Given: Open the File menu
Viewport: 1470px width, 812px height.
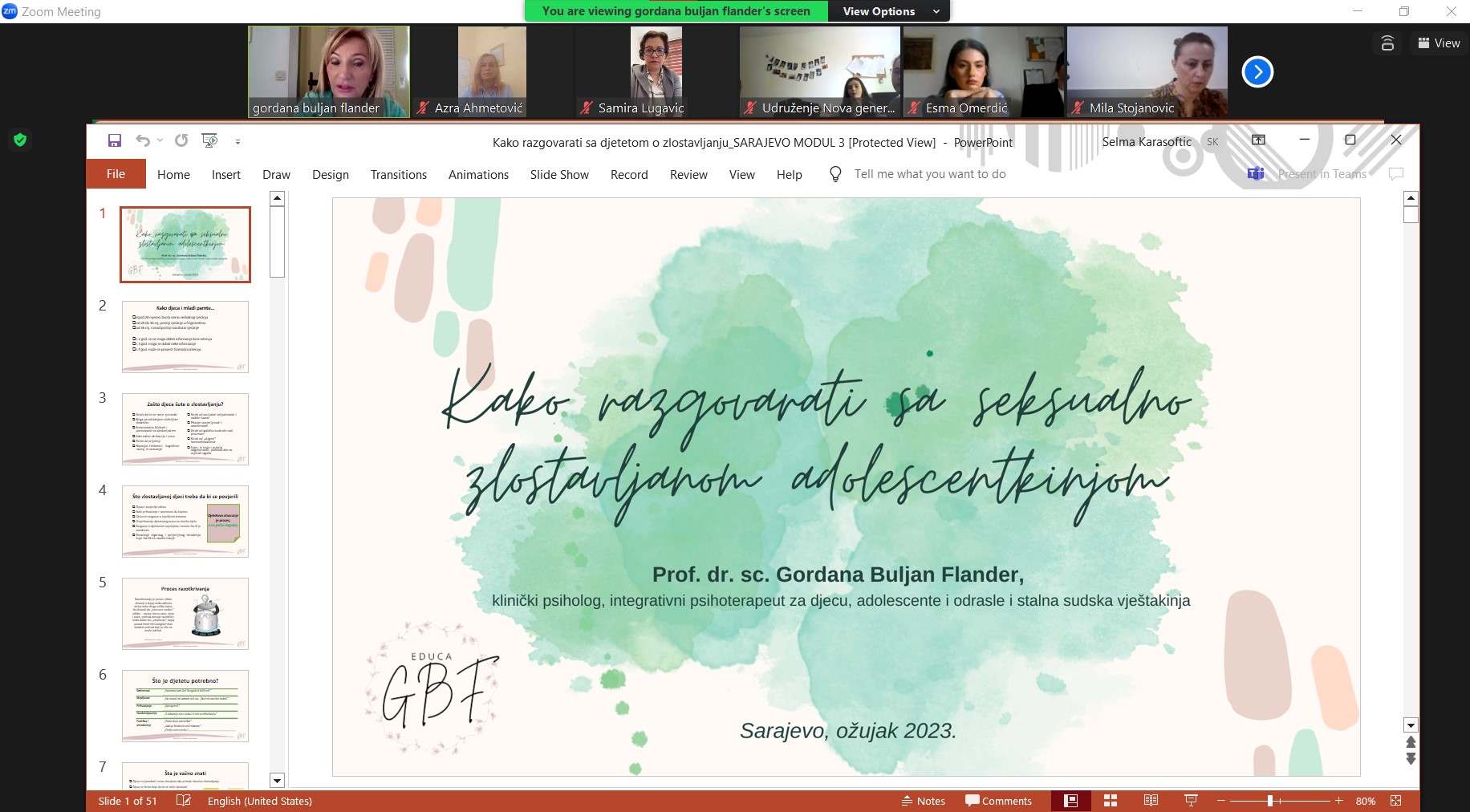Looking at the screenshot, I should coord(116,174).
